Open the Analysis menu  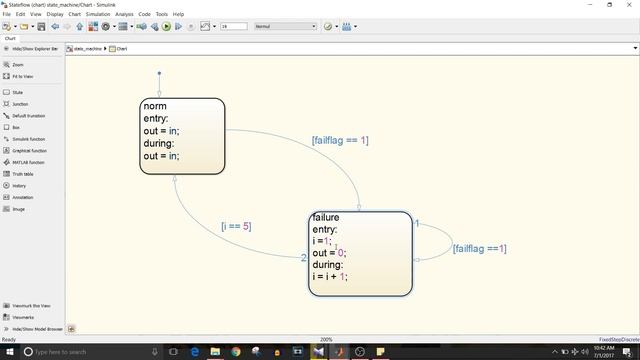click(124, 14)
